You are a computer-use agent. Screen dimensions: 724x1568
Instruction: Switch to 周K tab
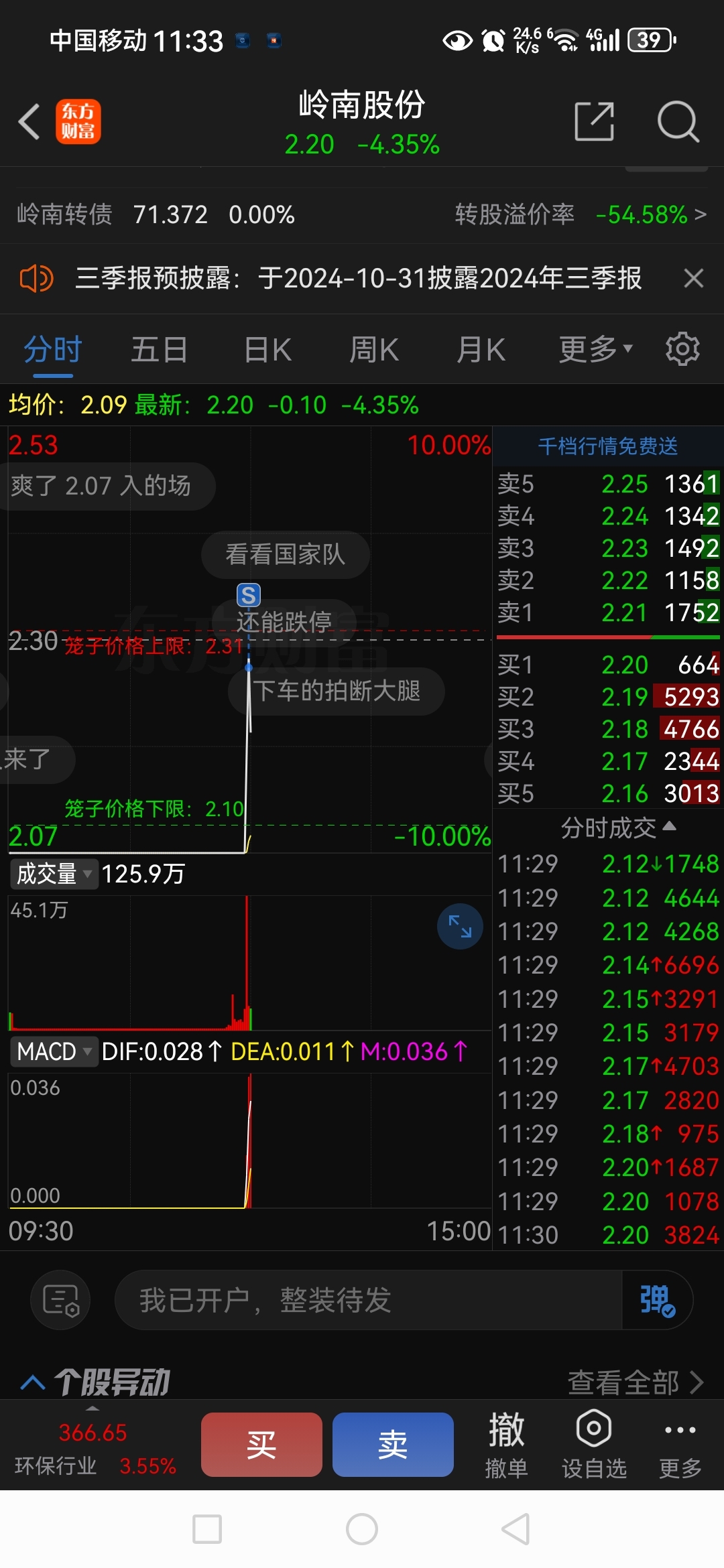pos(374,349)
